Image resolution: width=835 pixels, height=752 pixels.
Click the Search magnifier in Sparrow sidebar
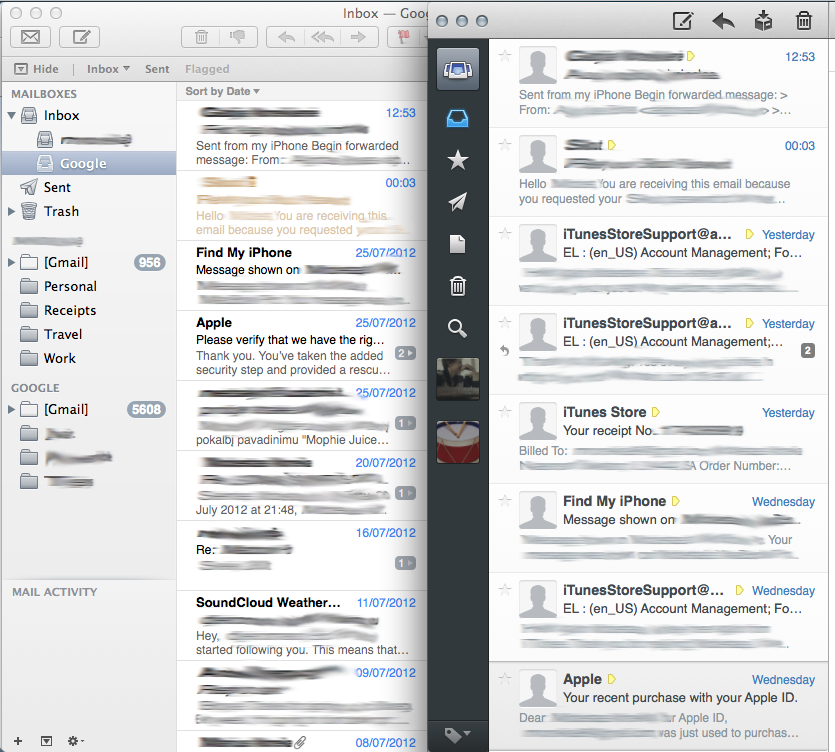[x=457, y=329]
